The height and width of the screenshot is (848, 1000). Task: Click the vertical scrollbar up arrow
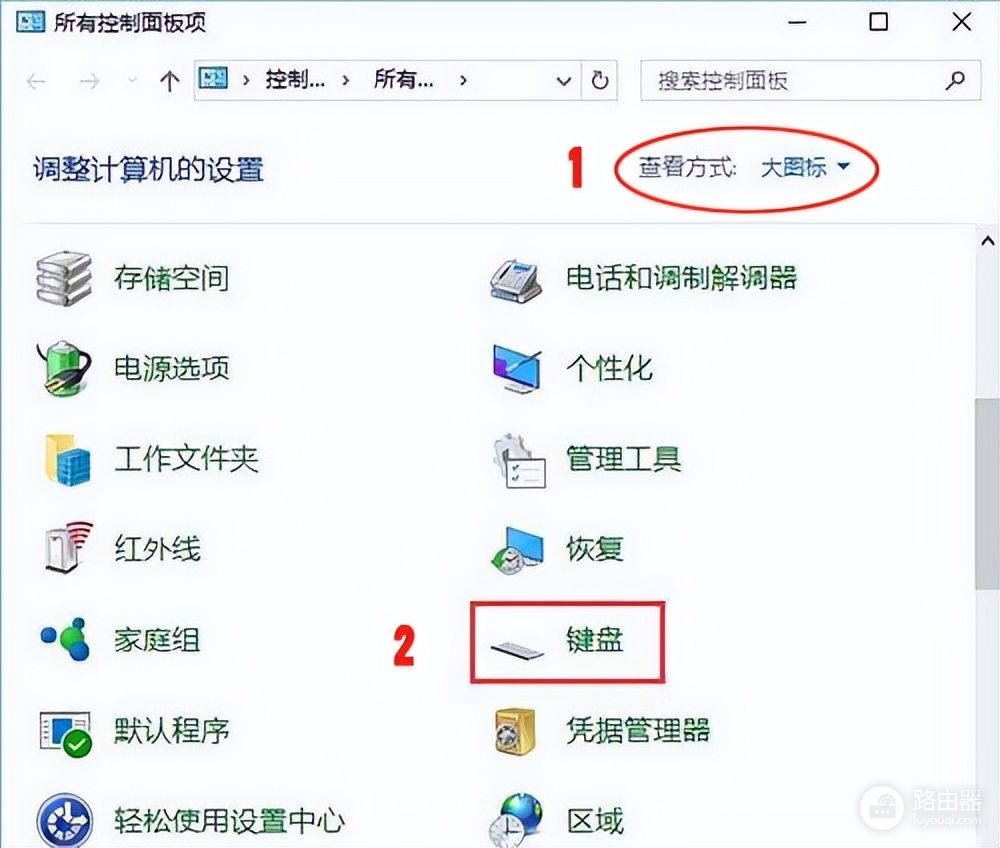(988, 241)
